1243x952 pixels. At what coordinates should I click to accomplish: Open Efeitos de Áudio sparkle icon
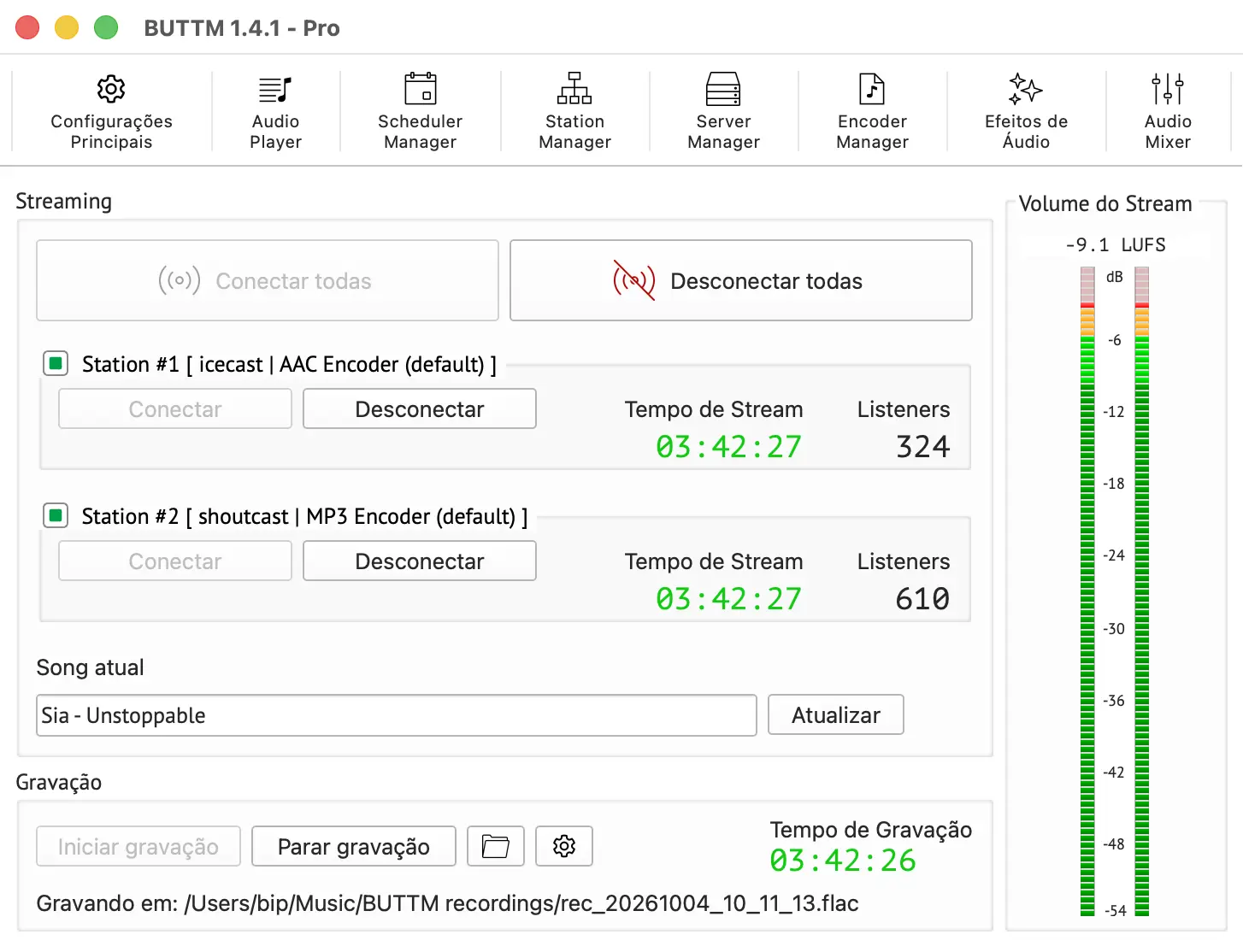point(1026,89)
